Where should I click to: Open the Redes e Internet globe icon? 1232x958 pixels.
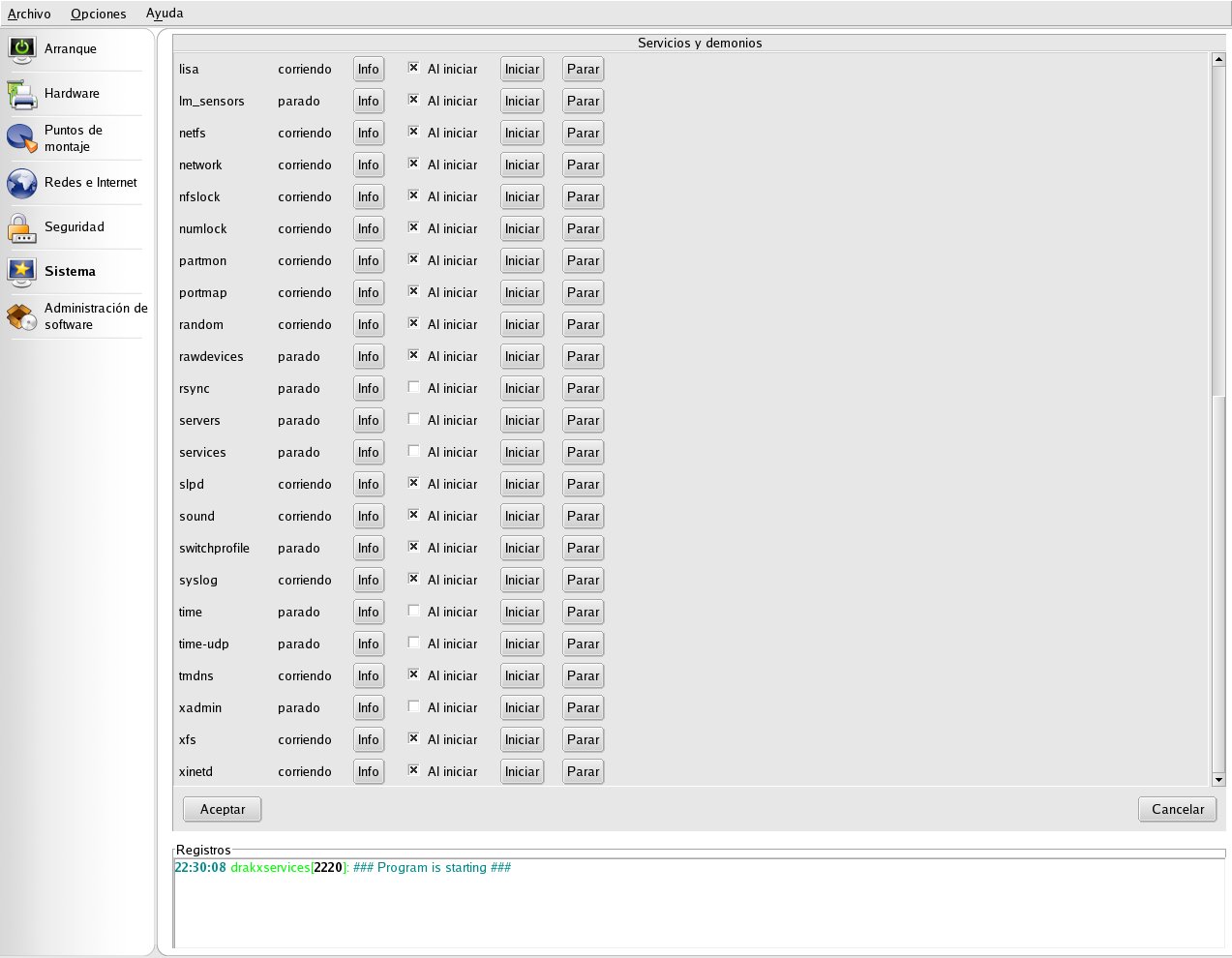coord(22,183)
